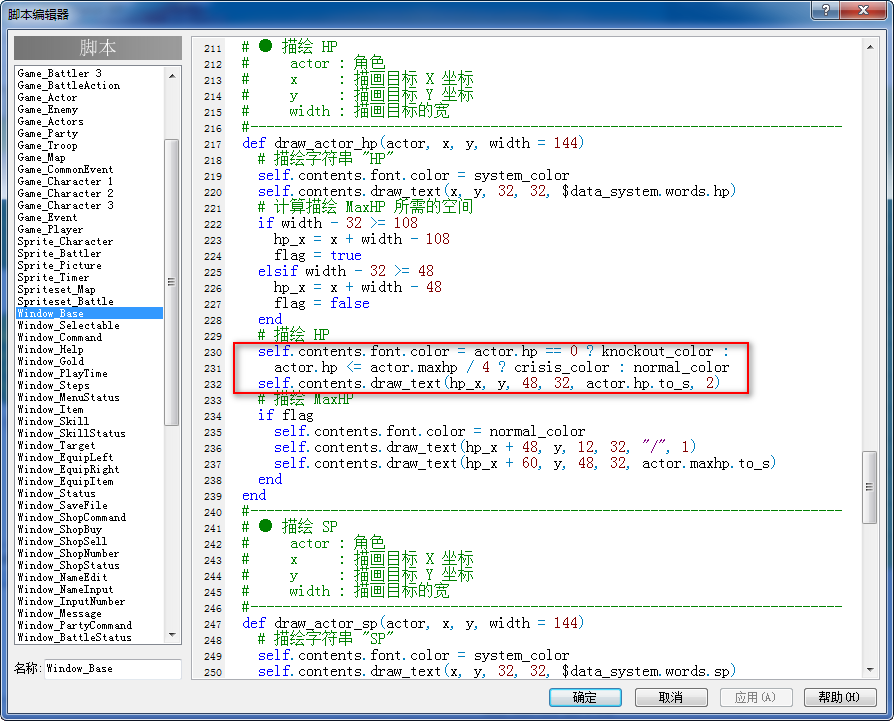894x721 pixels.
Task: Click script list scroll up arrow
Action: tap(172, 75)
